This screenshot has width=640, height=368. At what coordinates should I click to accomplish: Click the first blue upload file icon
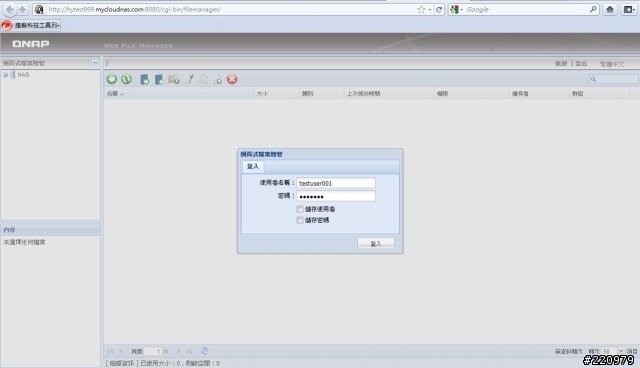pos(144,79)
